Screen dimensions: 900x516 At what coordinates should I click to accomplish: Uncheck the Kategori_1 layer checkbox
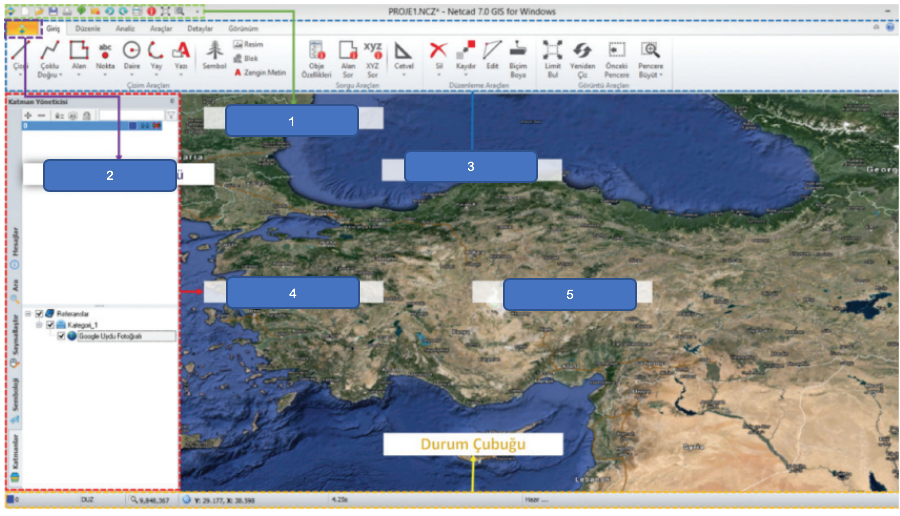pos(50,325)
